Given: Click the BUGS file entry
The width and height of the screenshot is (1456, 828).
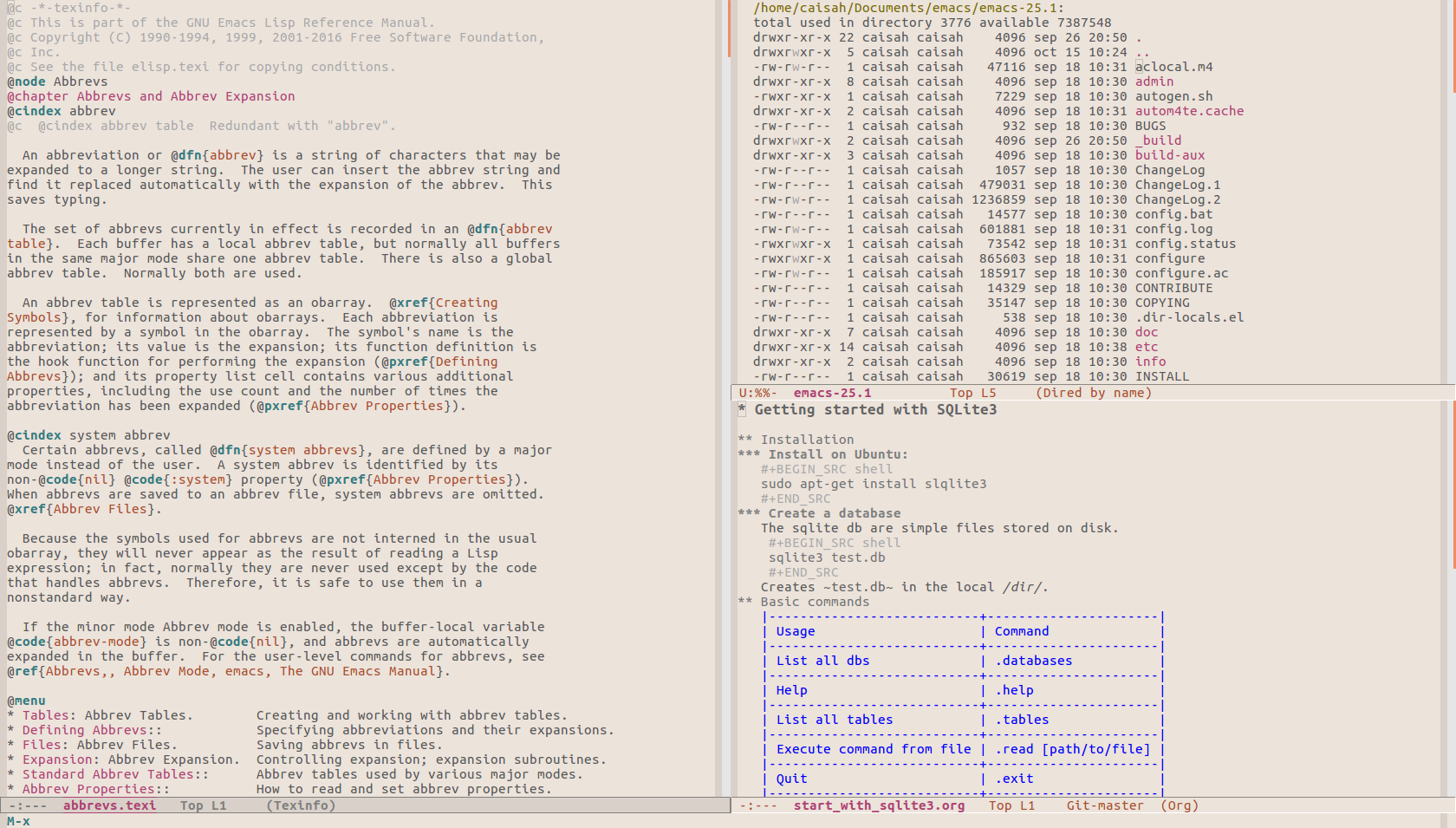Looking at the screenshot, I should point(1151,126).
